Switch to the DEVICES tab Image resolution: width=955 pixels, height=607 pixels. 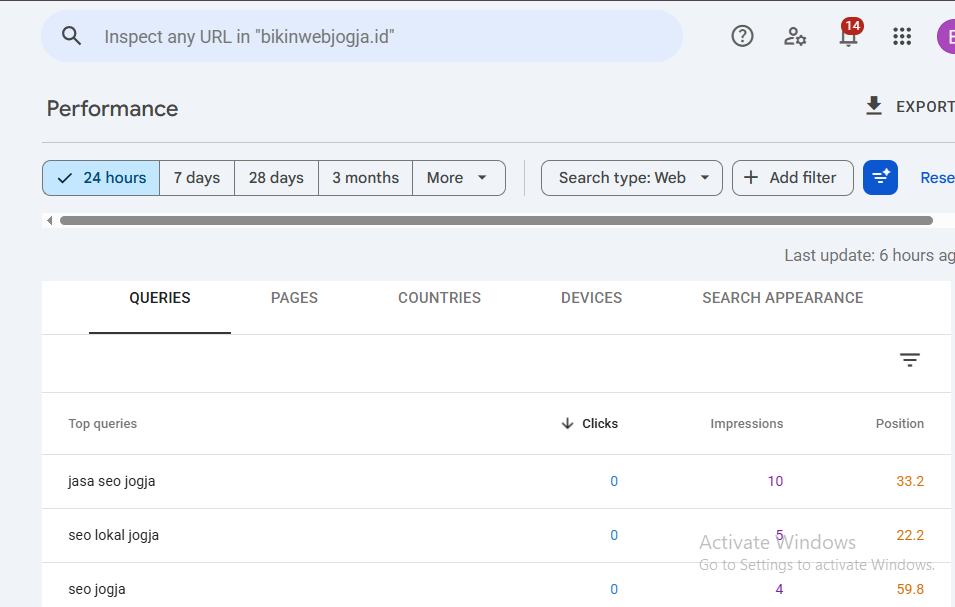click(x=591, y=298)
